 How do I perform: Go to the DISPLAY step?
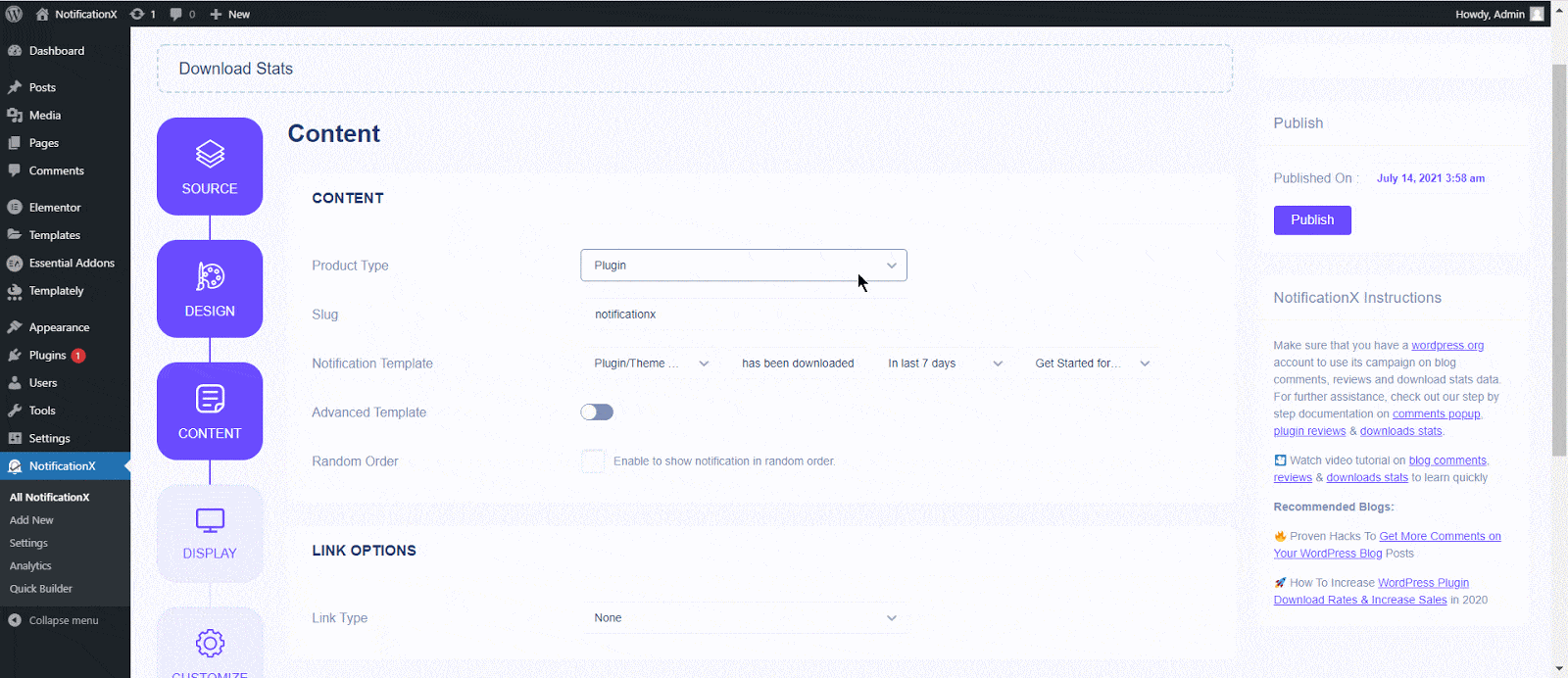click(210, 534)
